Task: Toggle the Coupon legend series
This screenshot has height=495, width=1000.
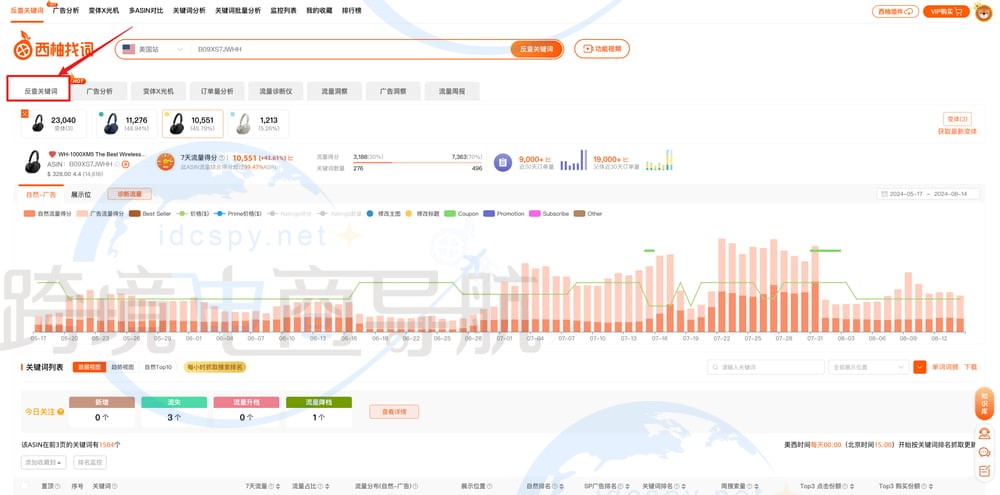Action: tap(462, 214)
